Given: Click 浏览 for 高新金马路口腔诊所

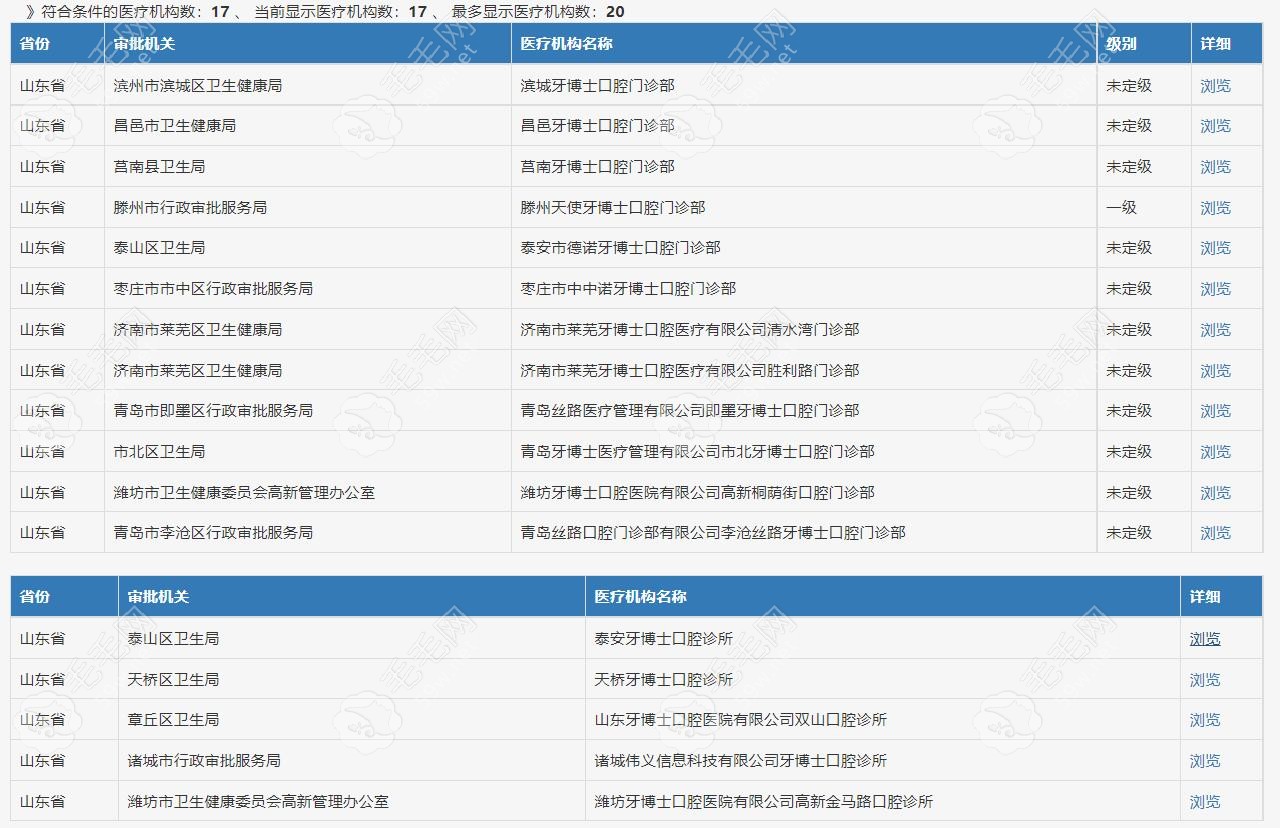Looking at the screenshot, I should click(1205, 802).
